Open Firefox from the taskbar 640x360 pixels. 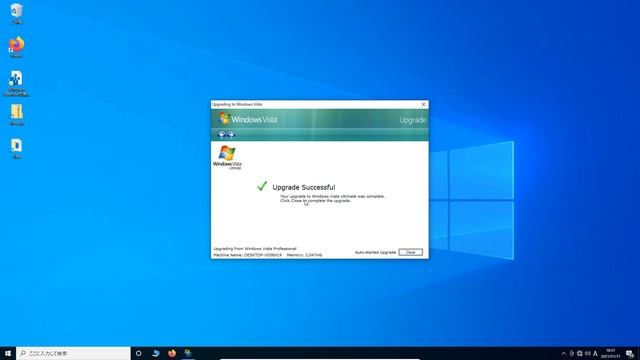click(x=172, y=353)
